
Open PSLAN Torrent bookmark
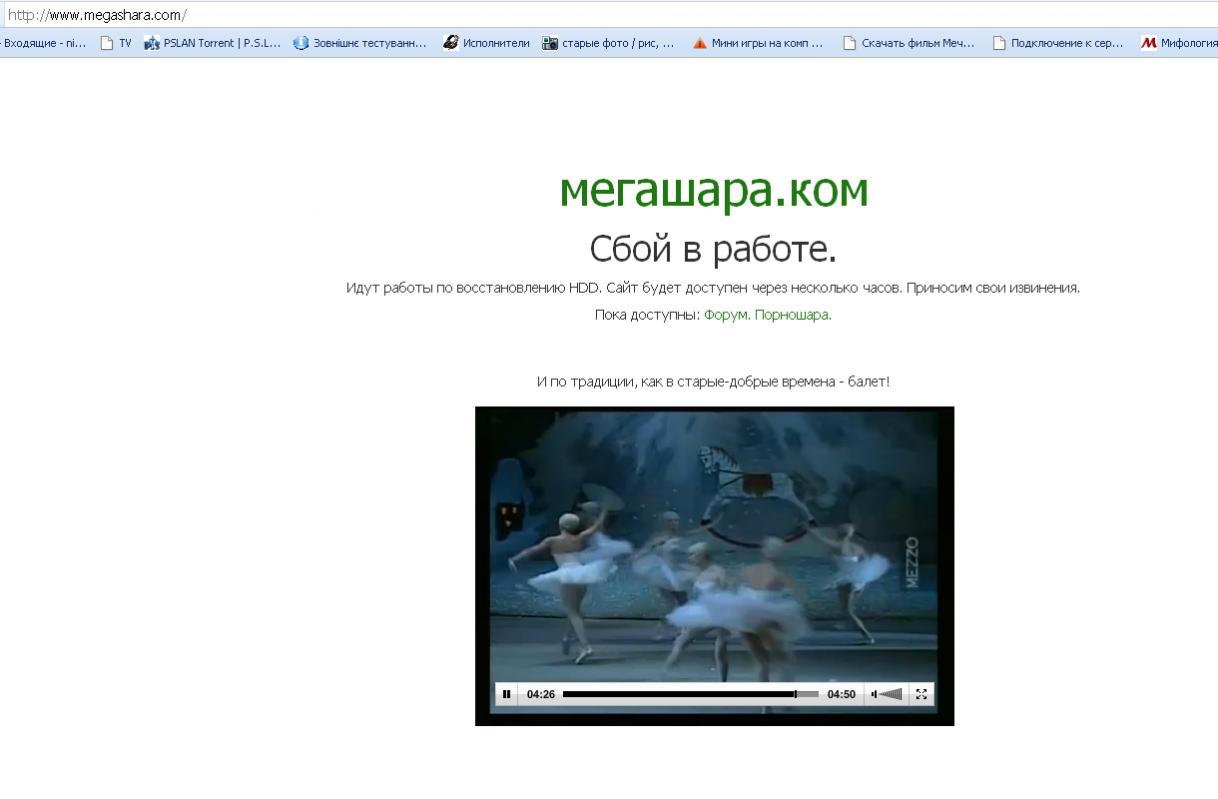(x=212, y=43)
